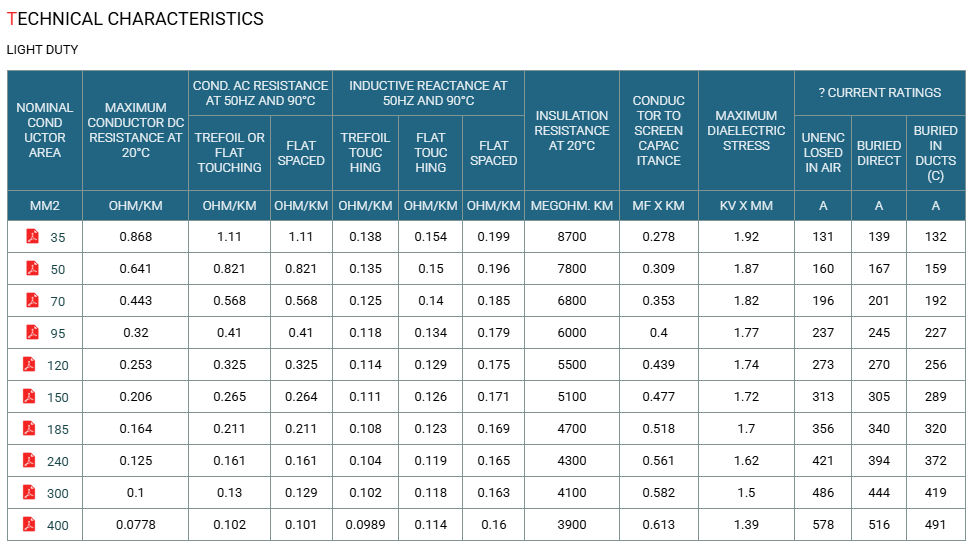Select the Current Ratings header cell
970x547 pixels.
(880, 93)
